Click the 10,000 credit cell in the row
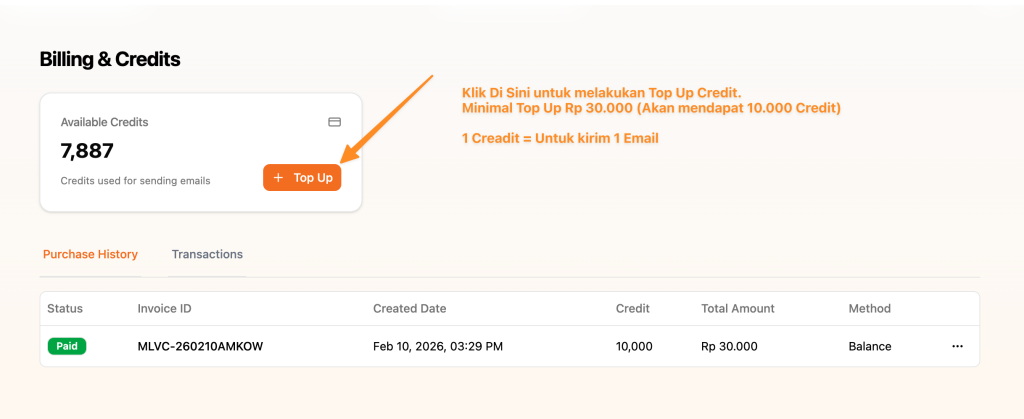Image resolution: width=1024 pixels, height=419 pixels. (x=634, y=346)
